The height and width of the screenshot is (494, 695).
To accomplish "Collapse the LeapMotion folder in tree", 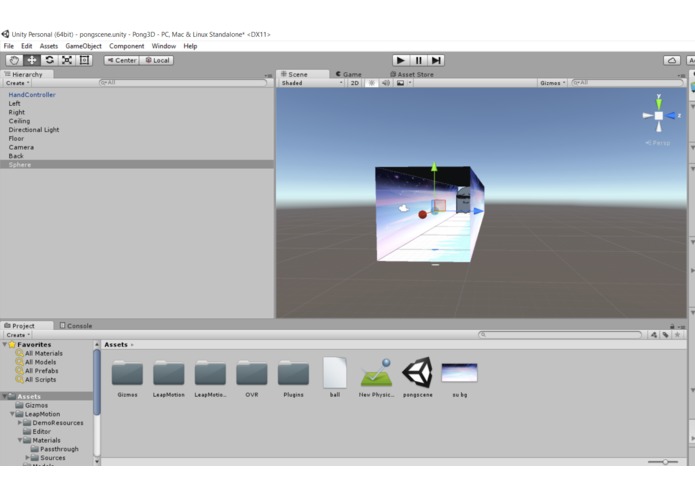I will (x=12, y=414).
